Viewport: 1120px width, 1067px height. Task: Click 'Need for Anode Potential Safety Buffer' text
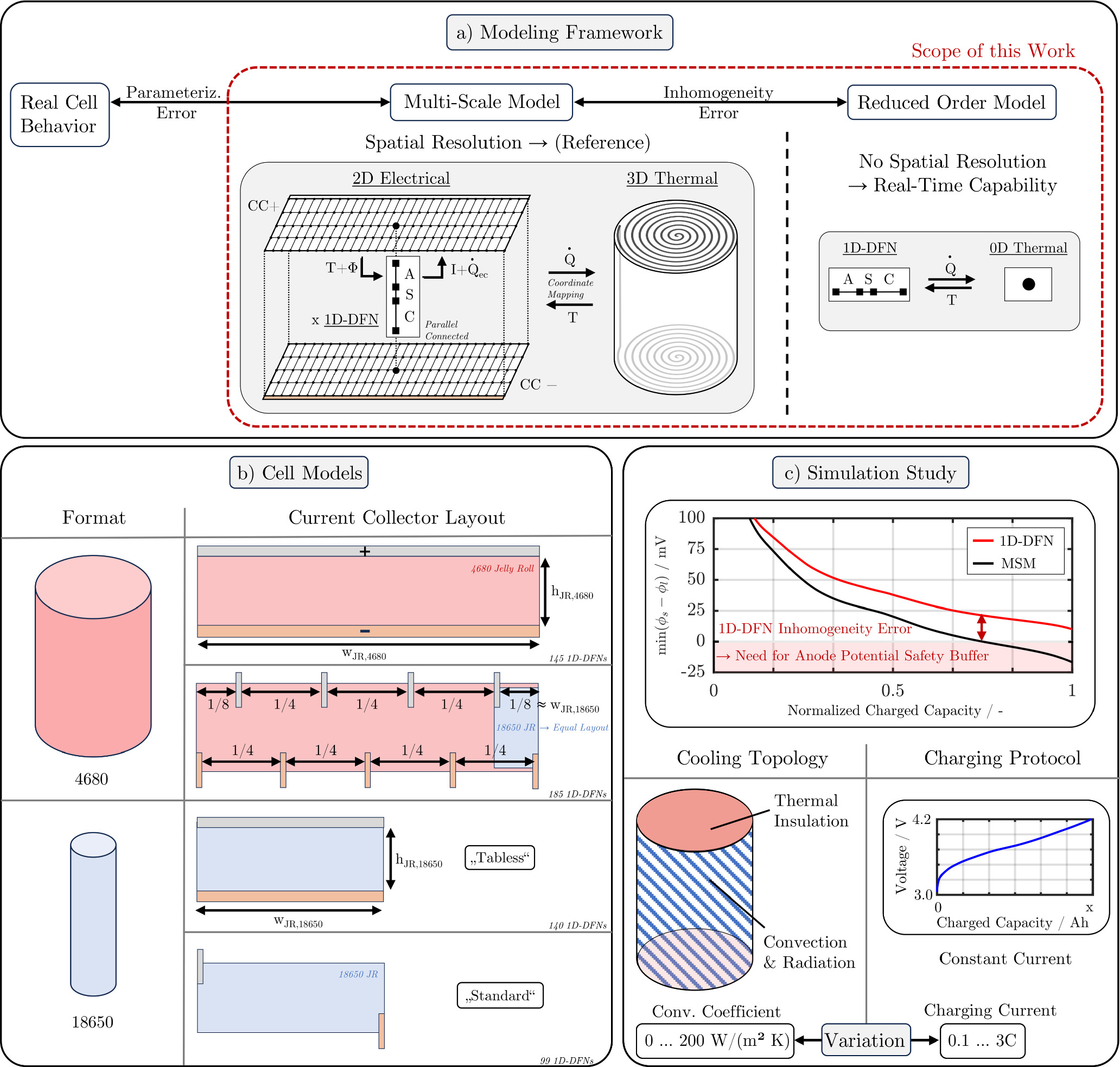[x=862, y=656]
